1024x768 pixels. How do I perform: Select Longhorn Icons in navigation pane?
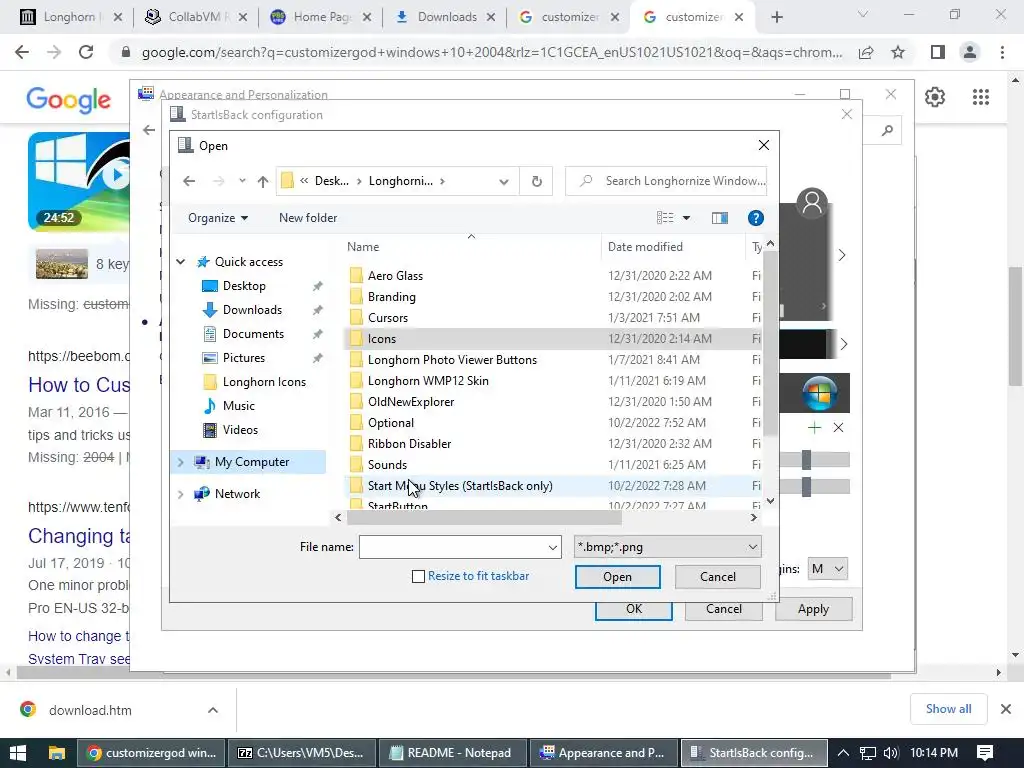click(264, 382)
